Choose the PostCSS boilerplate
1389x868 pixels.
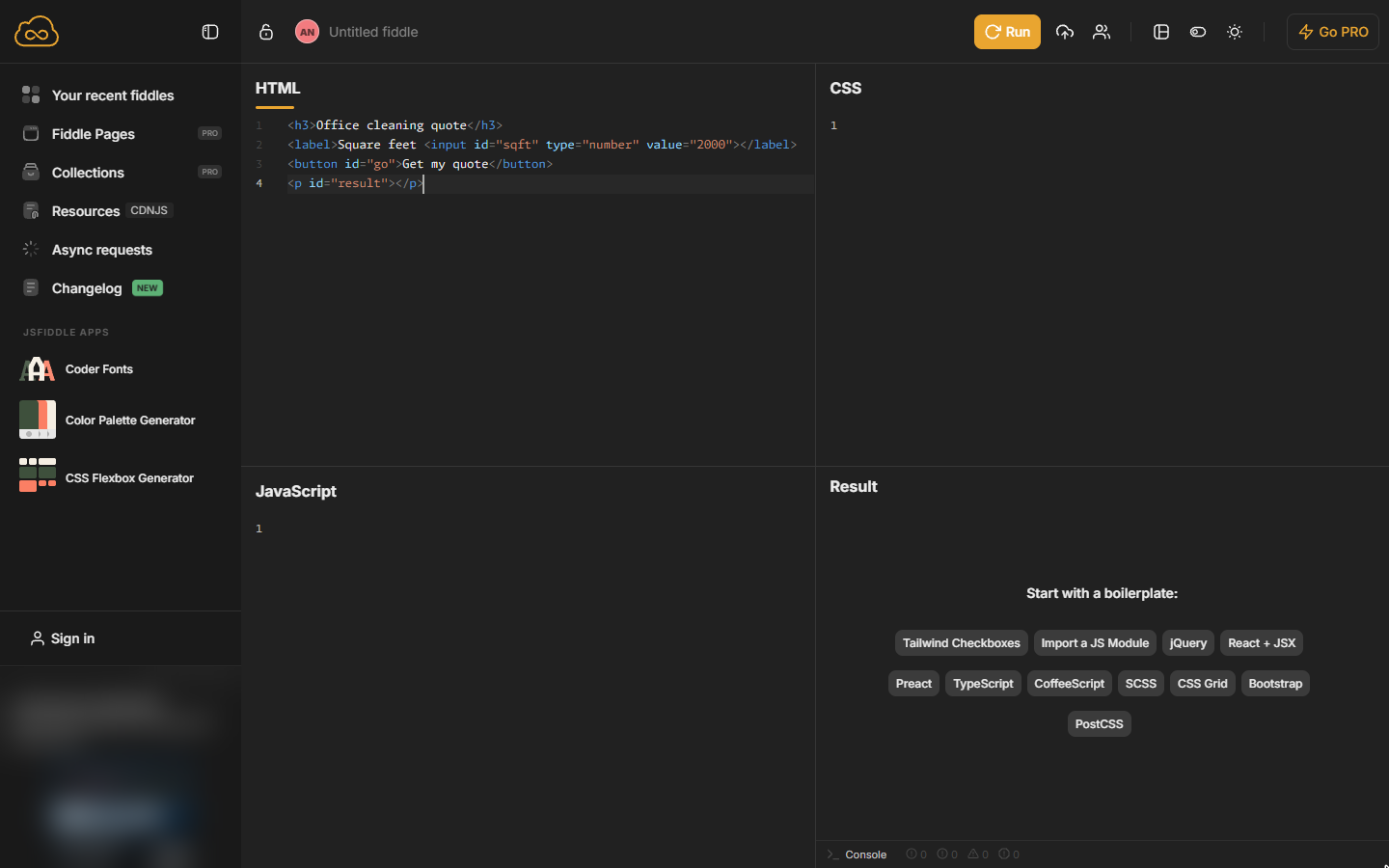1099,724
